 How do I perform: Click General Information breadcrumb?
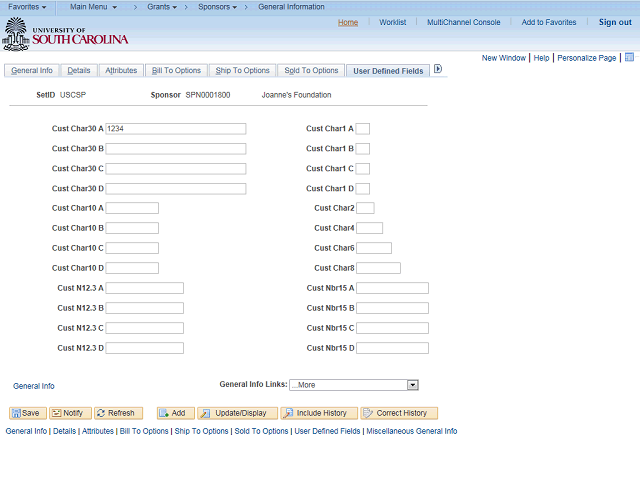pyautogui.click(x=291, y=7)
